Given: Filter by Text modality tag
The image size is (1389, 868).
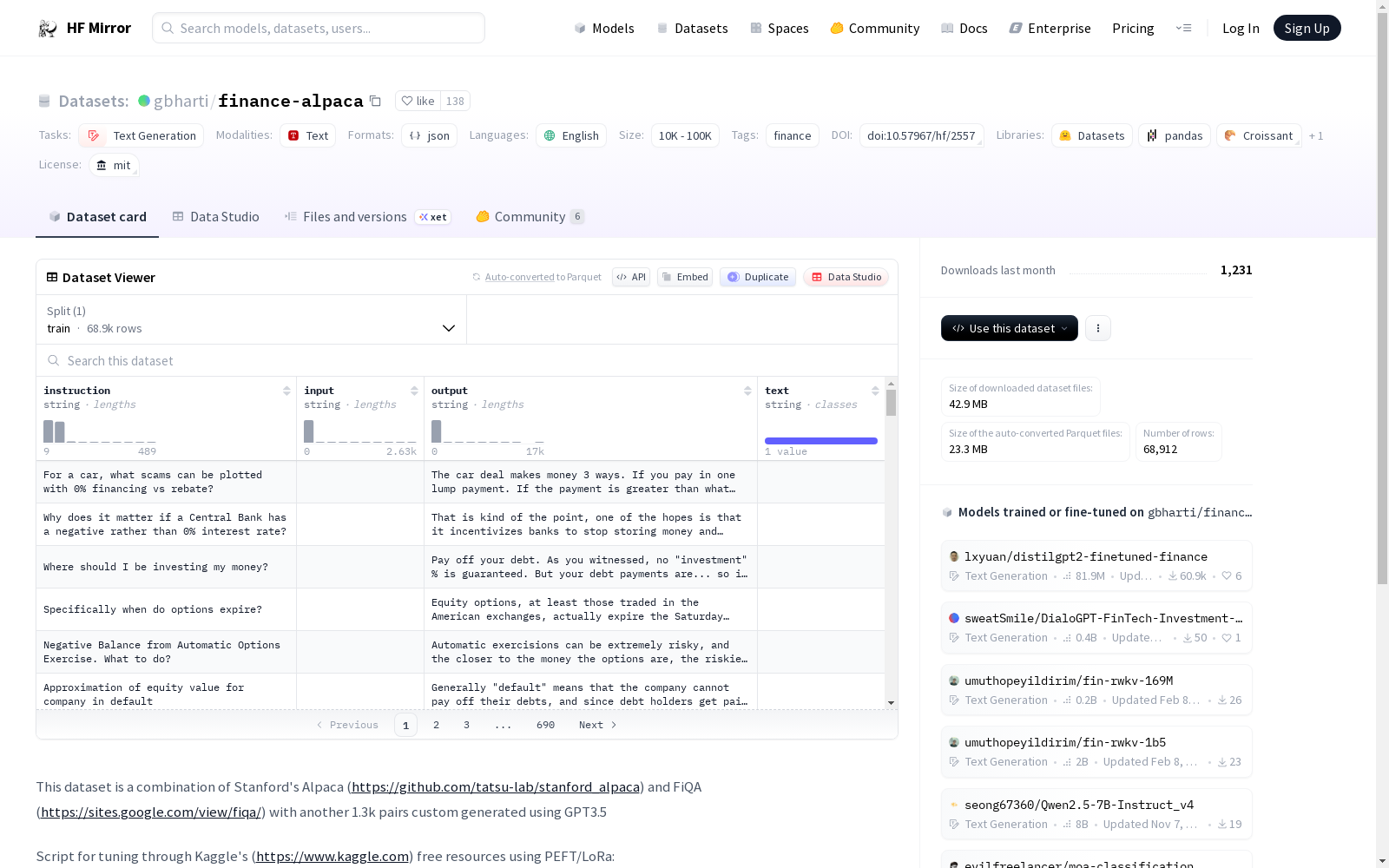Looking at the screenshot, I should [x=307, y=135].
